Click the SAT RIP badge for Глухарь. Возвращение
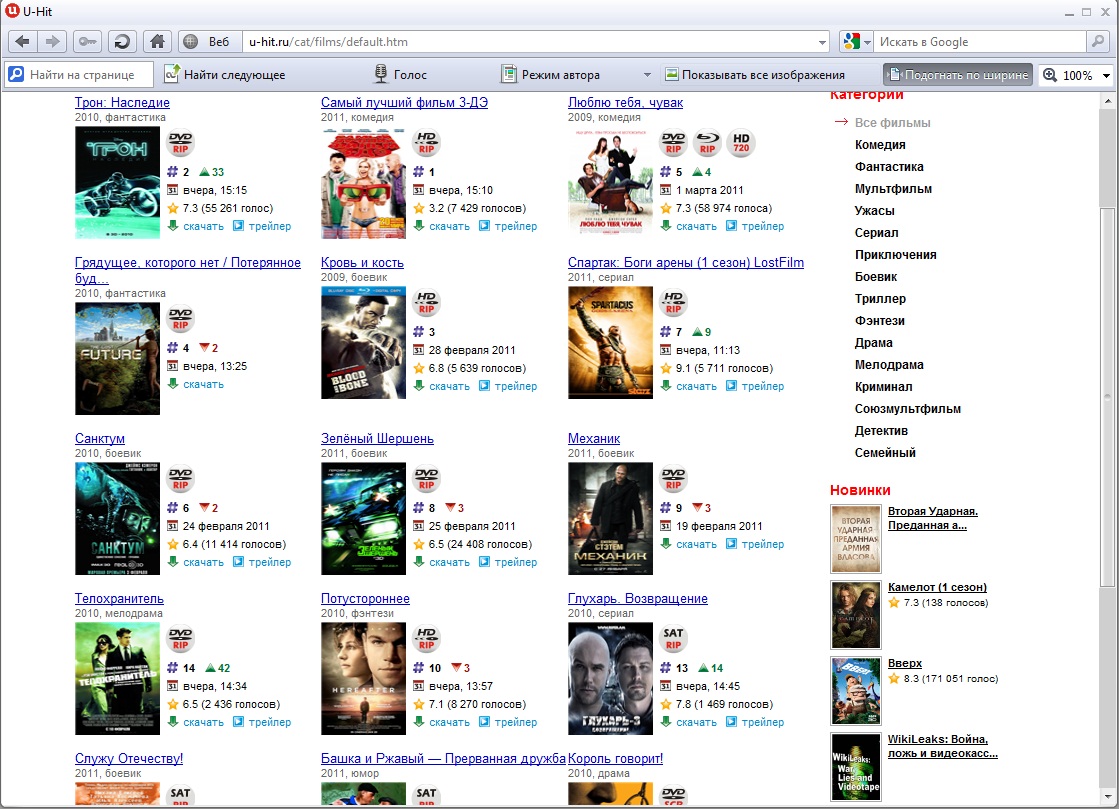Screen dimensions: 1119x809 click(x=673, y=639)
